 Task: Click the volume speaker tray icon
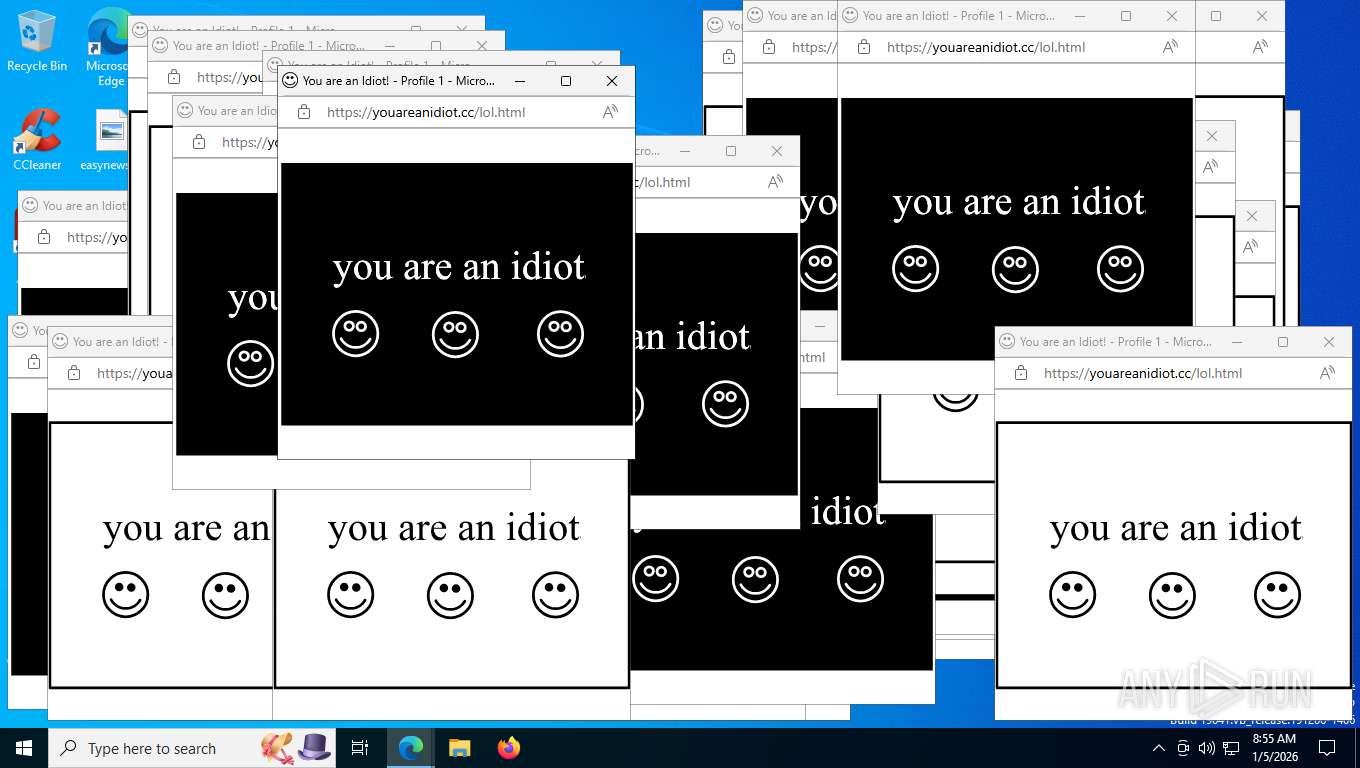point(1207,748)
